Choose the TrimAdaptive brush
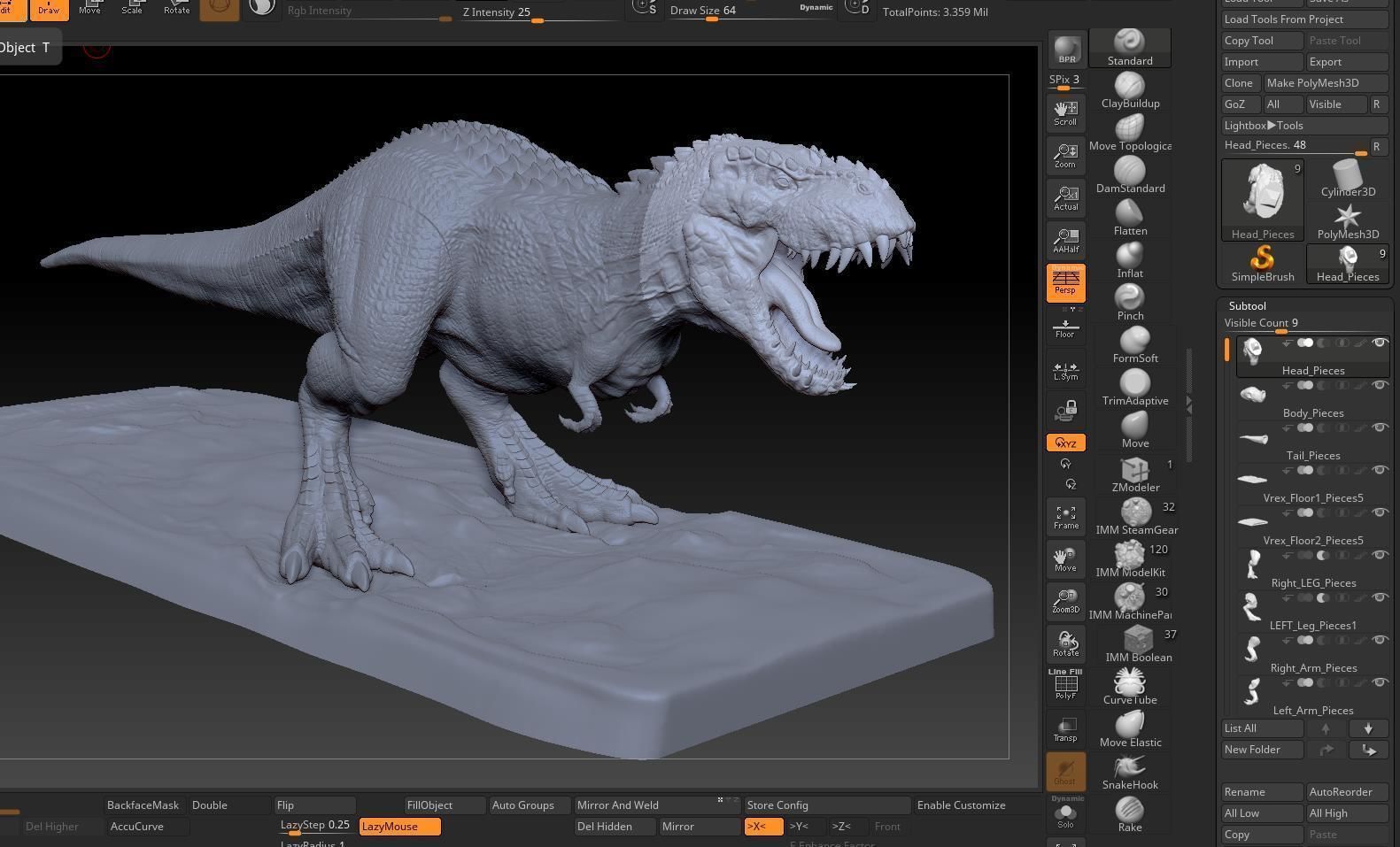1400x847 pixels. (1135, 388)
